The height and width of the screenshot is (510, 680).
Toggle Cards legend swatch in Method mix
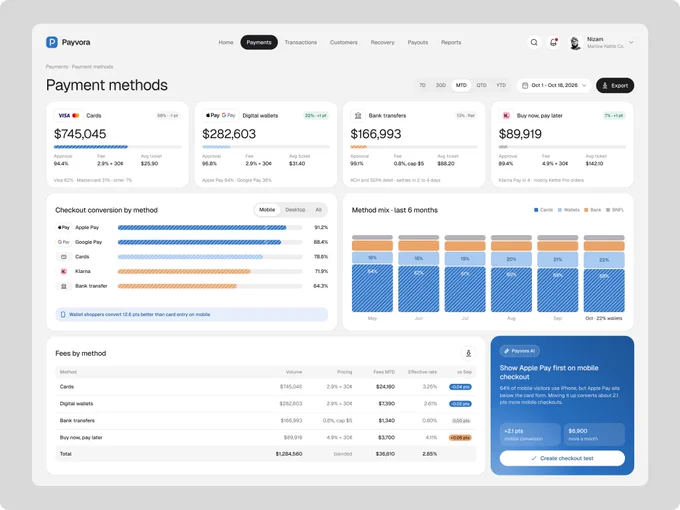(536, 210)
